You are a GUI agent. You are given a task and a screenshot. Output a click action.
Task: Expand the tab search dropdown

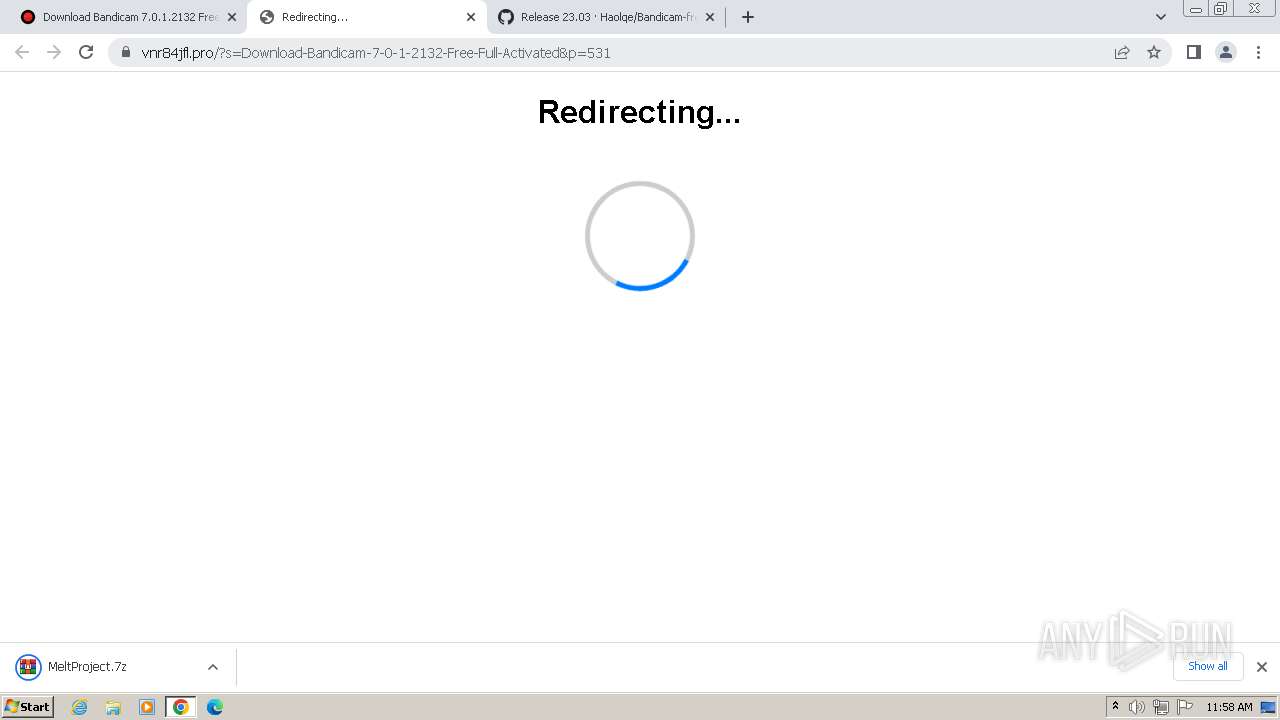coord(1161,17)
